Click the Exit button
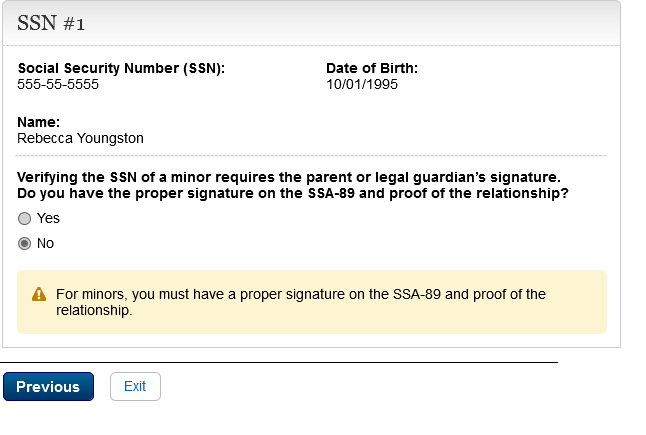 coord(135,386)
